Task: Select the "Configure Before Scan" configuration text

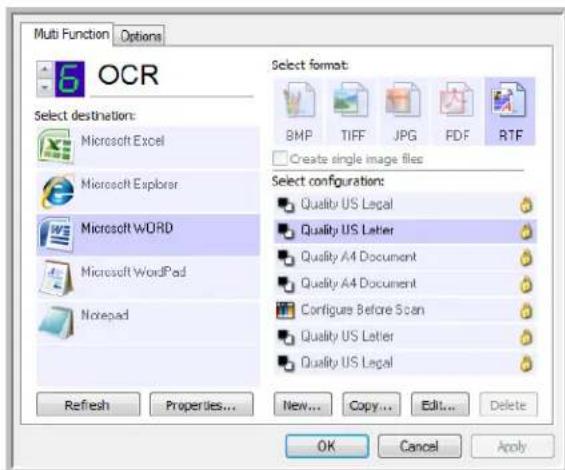Action: (x=362, y=310)
